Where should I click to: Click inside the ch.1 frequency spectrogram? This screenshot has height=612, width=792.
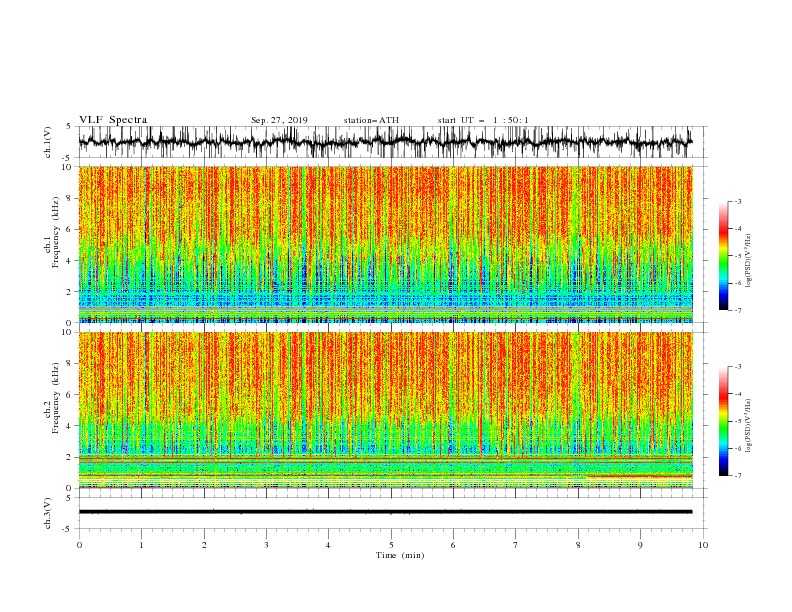(x=386, y=244)
